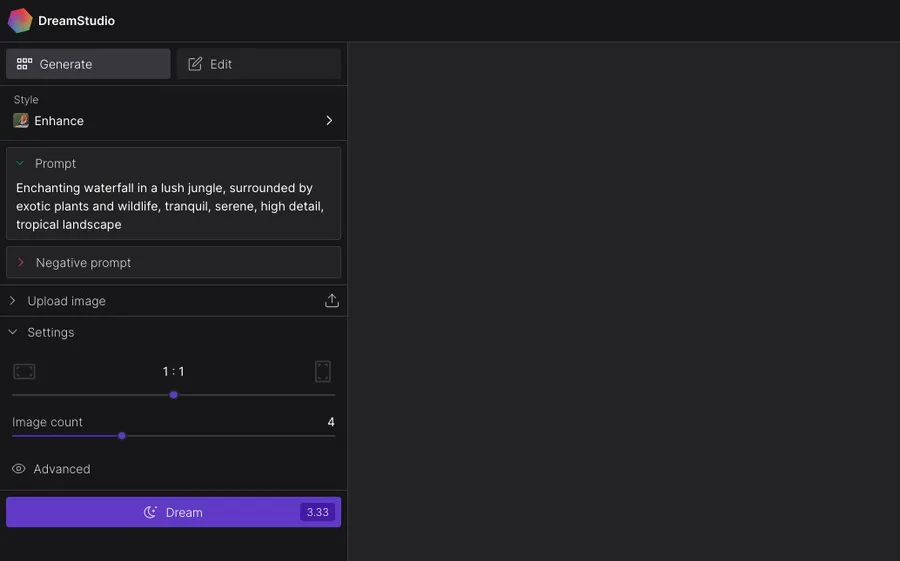This screenshot has height=561, width=900.
Task: Switch to the Generate tab
Action: (x=88, y=64)
